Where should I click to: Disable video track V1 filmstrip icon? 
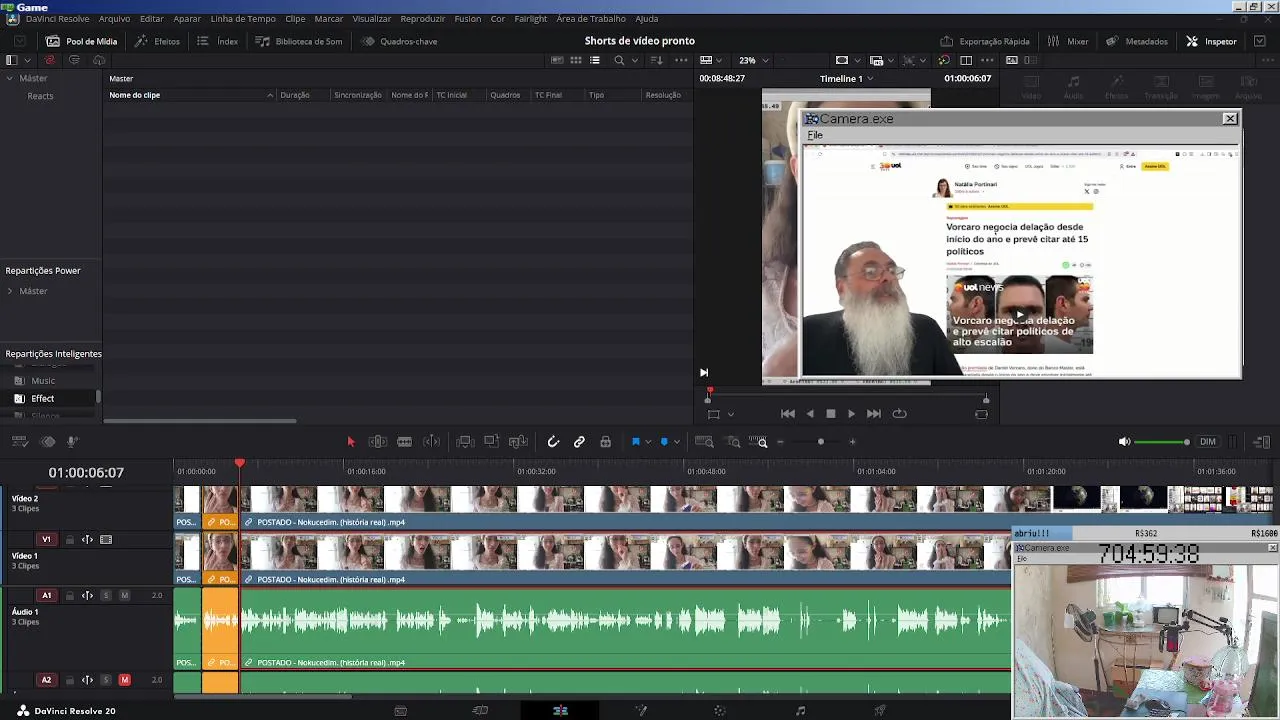[106, 540]
